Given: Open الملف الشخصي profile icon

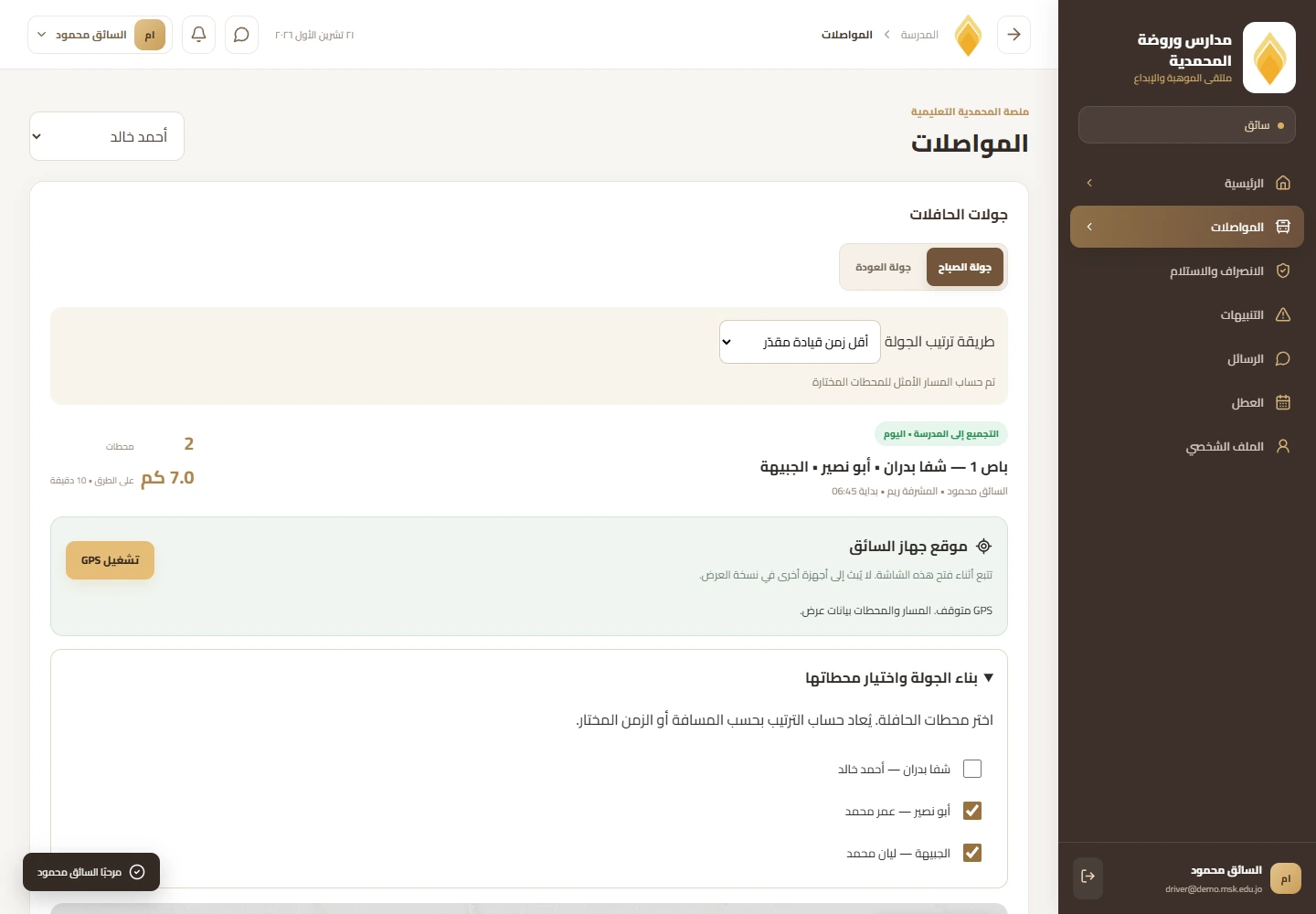Looking at the screenshot, I should [1282, 446].
